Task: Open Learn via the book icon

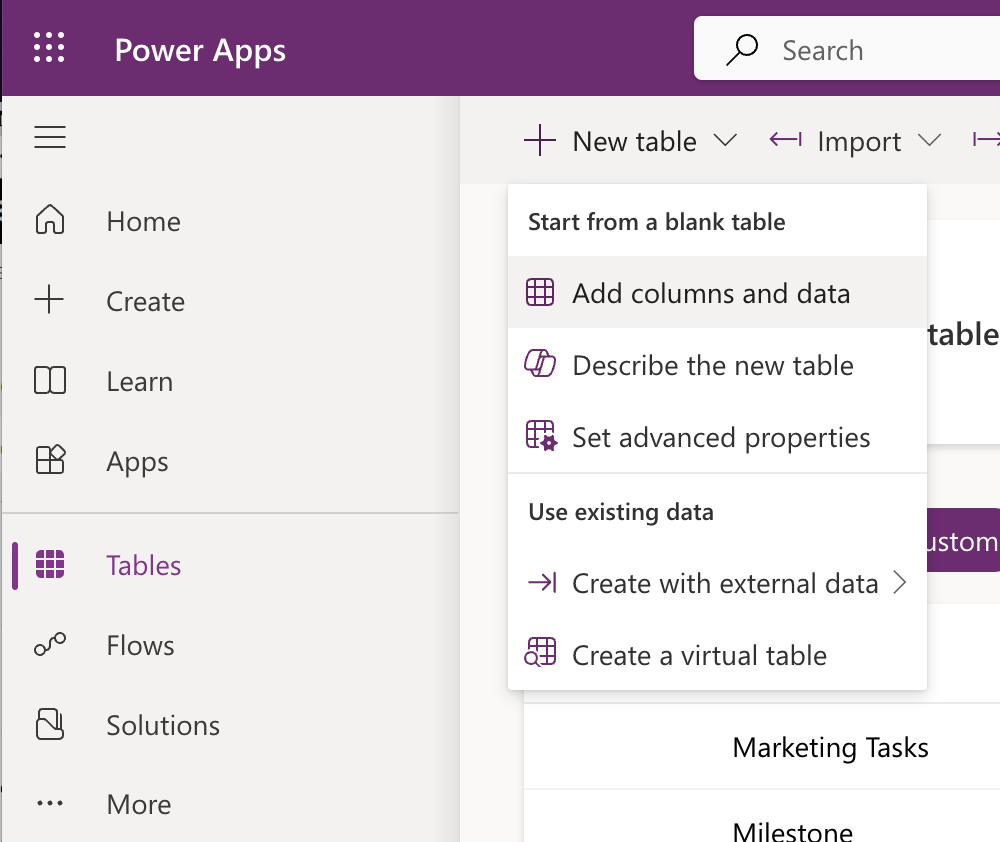Action: coord(50,381)
